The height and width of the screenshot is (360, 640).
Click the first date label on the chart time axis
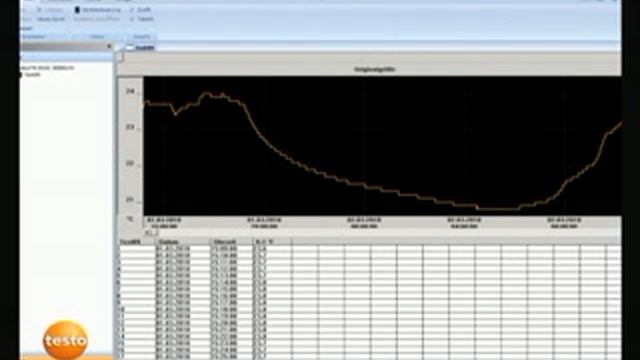164,223
